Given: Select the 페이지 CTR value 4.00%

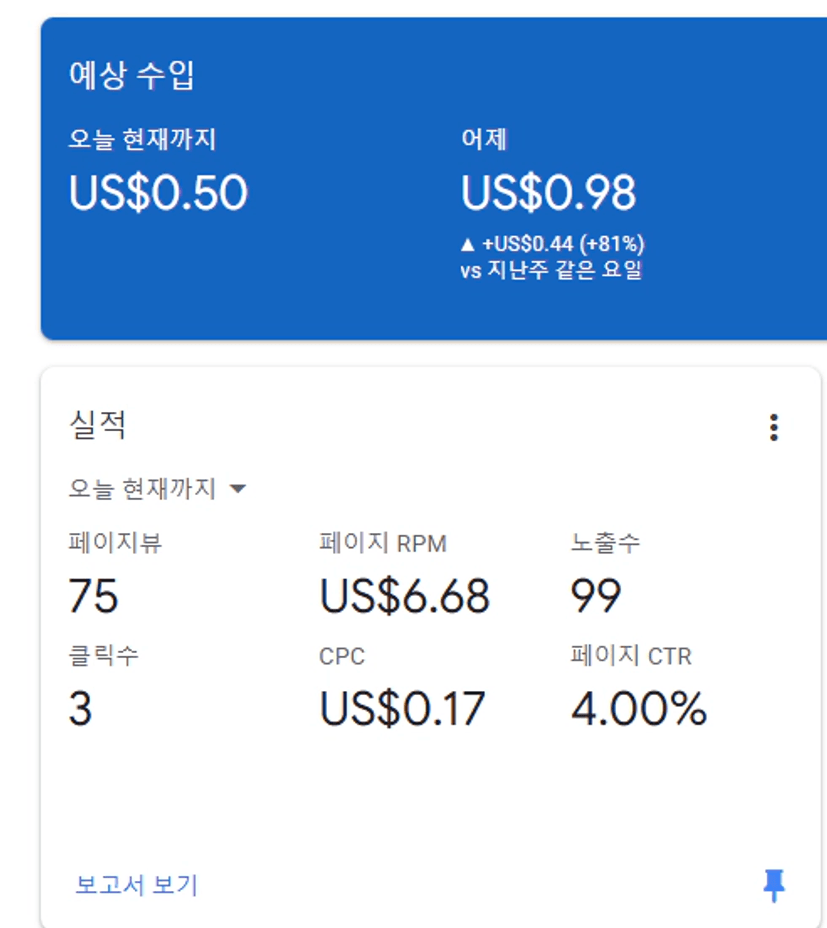Looking at the screenshot, I should (x=638, y=709).
